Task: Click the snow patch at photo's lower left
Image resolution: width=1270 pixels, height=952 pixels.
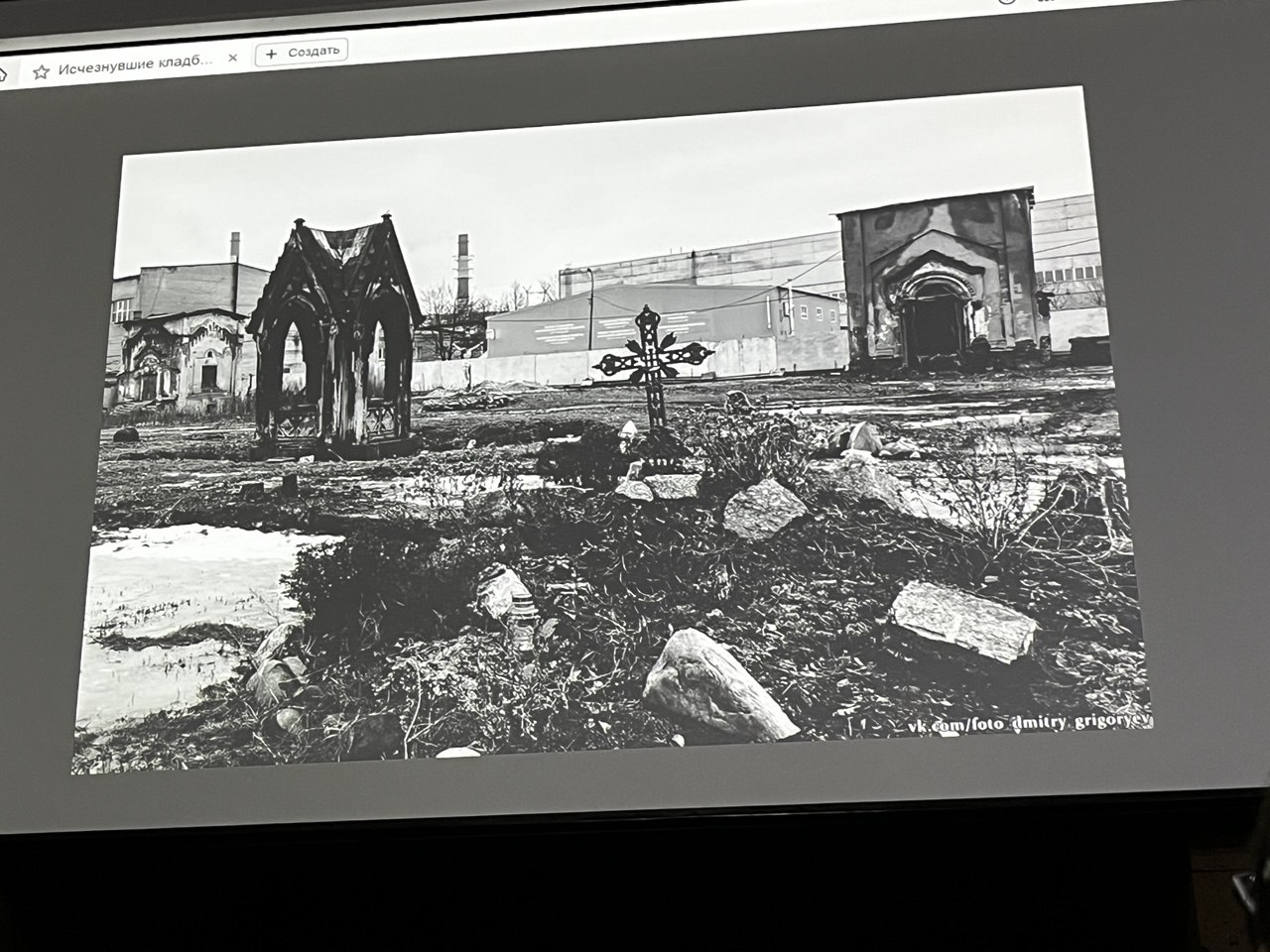Action: (x=169, y=585)
